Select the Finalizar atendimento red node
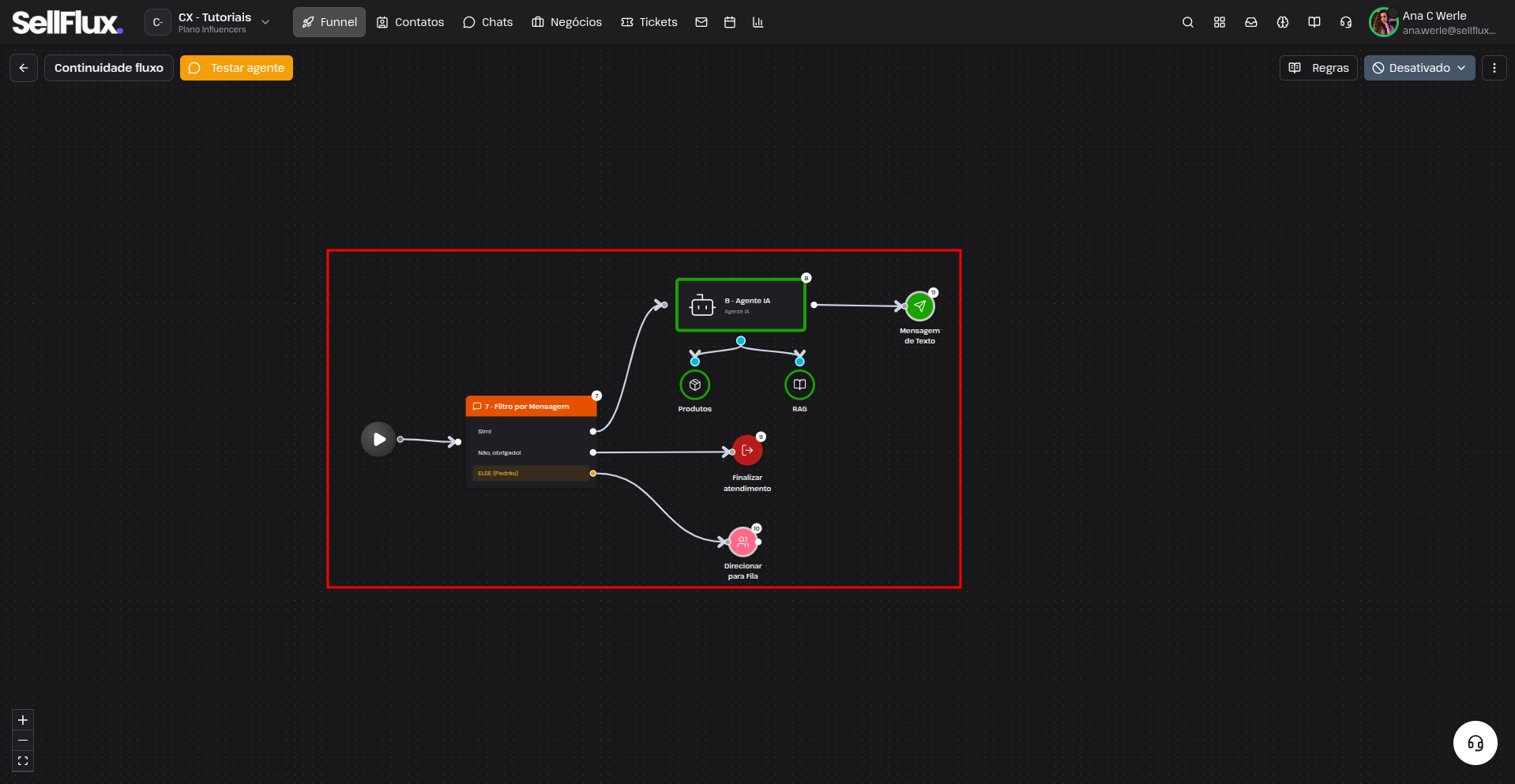1515x784 pixels. [x=747, y=450]
